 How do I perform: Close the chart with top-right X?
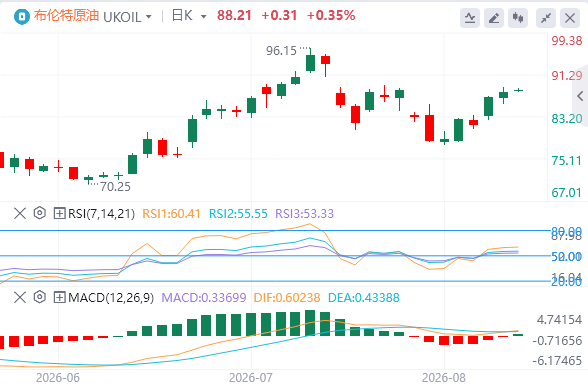(570, 18)
